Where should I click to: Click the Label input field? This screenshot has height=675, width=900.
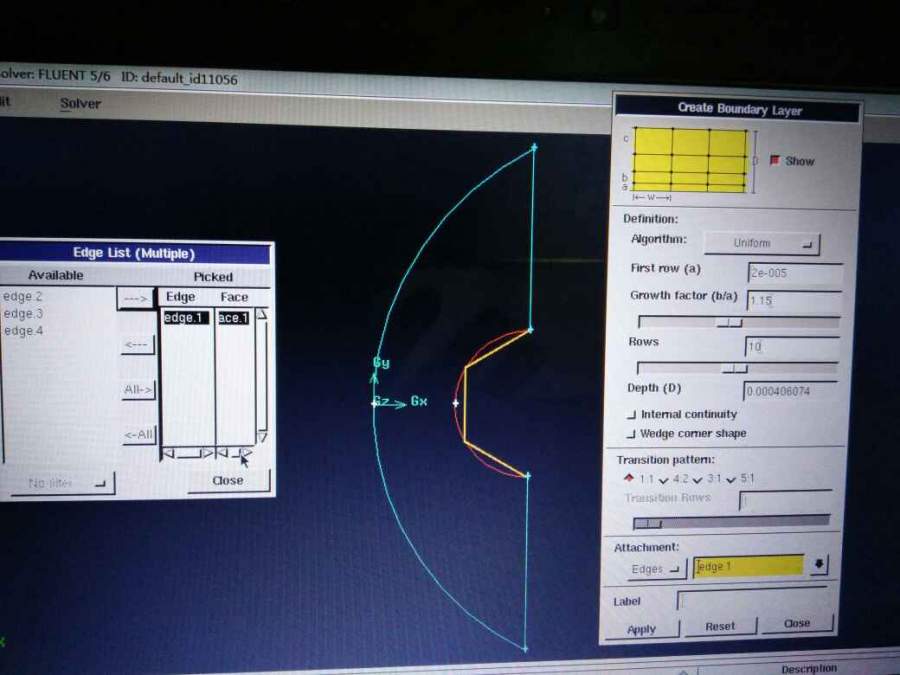pyautogui.click(x=754, y=600)
